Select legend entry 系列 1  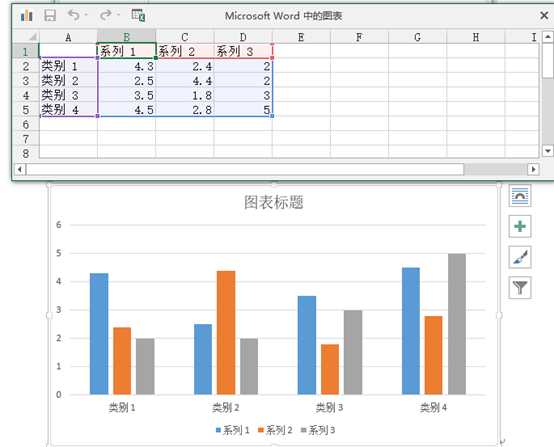(232, 430)
